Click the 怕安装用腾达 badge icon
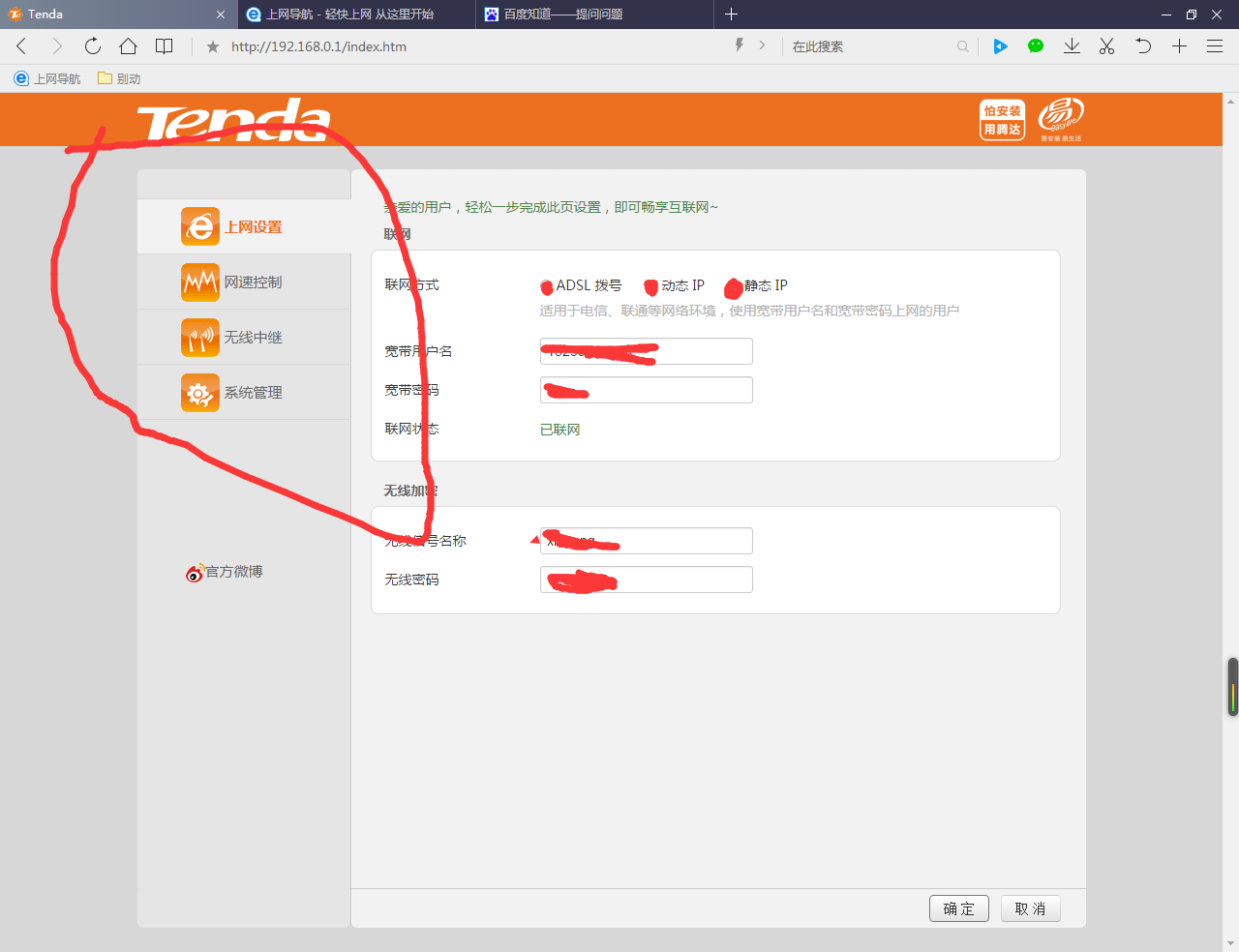The height and width of the screenshot is (952, 1239). click(x=1003, y=120)
